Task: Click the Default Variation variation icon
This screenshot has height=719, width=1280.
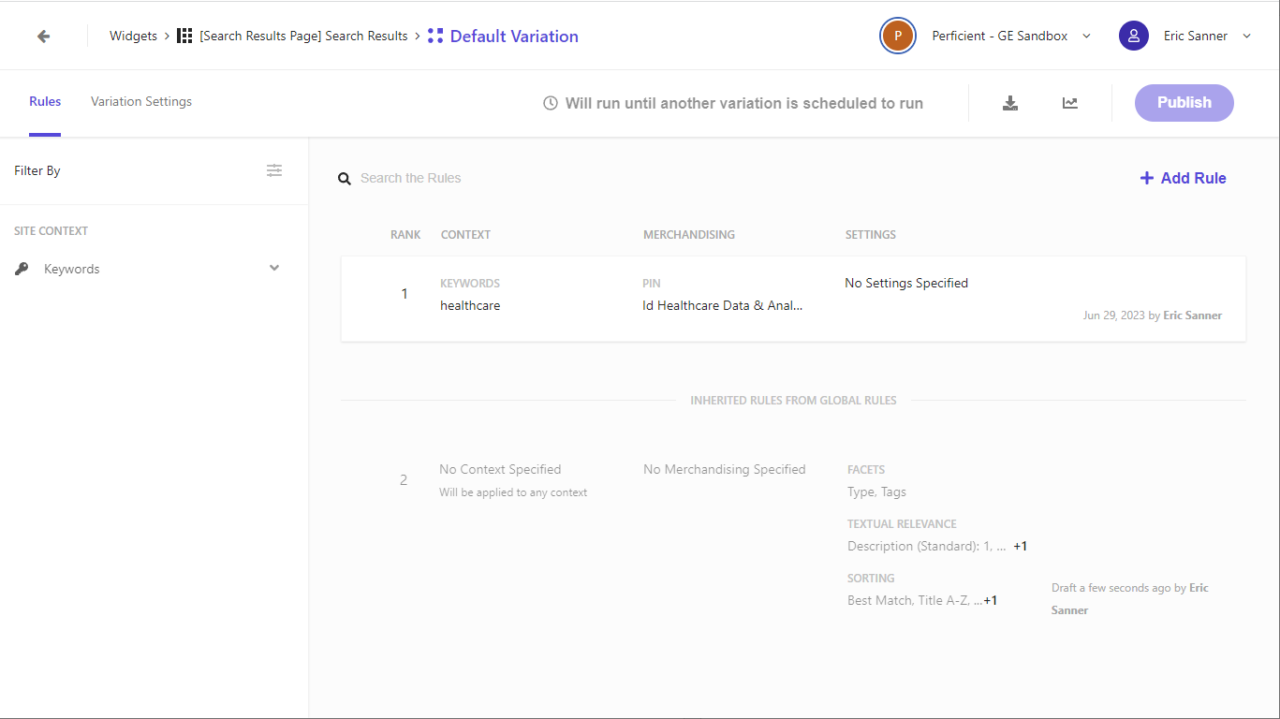Action: [x=435, y=35]
